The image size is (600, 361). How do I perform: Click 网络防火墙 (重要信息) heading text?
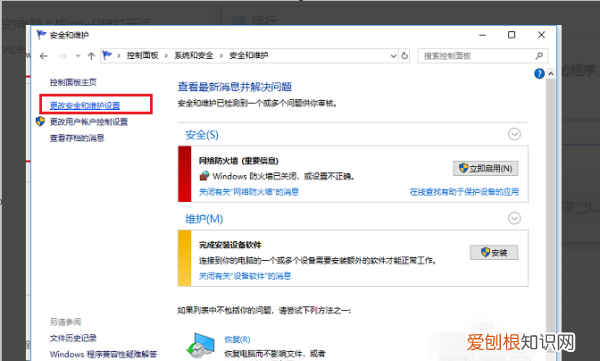coord(238,161)
